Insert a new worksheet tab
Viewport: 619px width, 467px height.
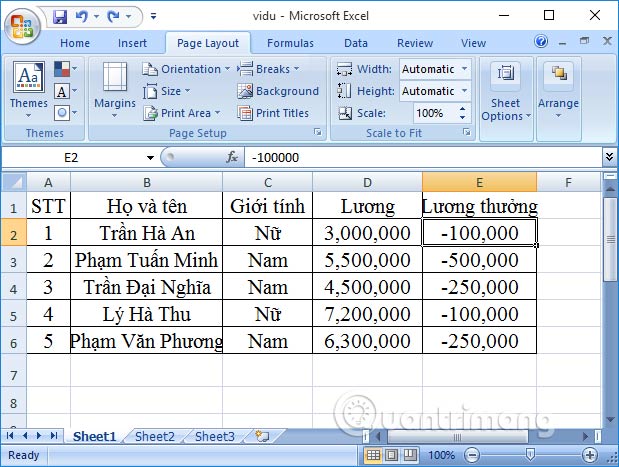pos(262,436)
